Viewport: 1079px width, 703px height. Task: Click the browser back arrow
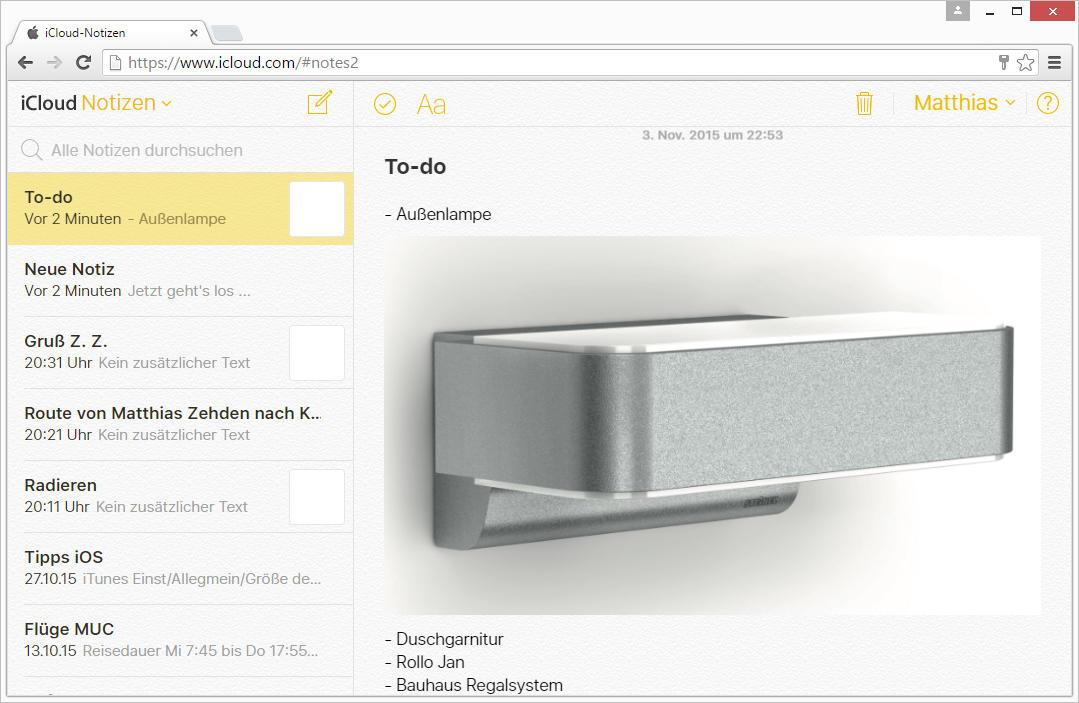[25, 63]
